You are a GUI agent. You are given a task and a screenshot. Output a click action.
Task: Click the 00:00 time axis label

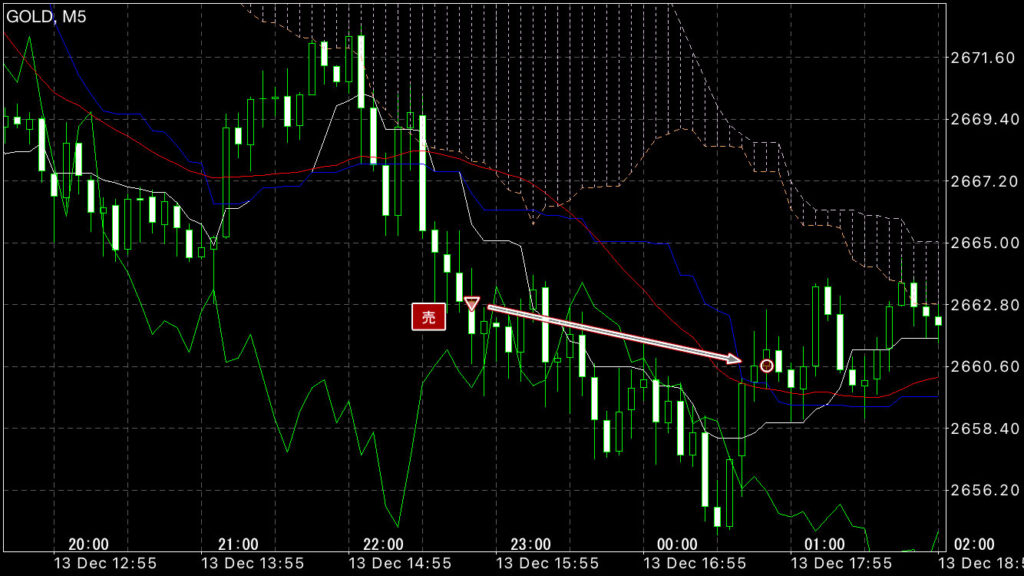(677, 544)
